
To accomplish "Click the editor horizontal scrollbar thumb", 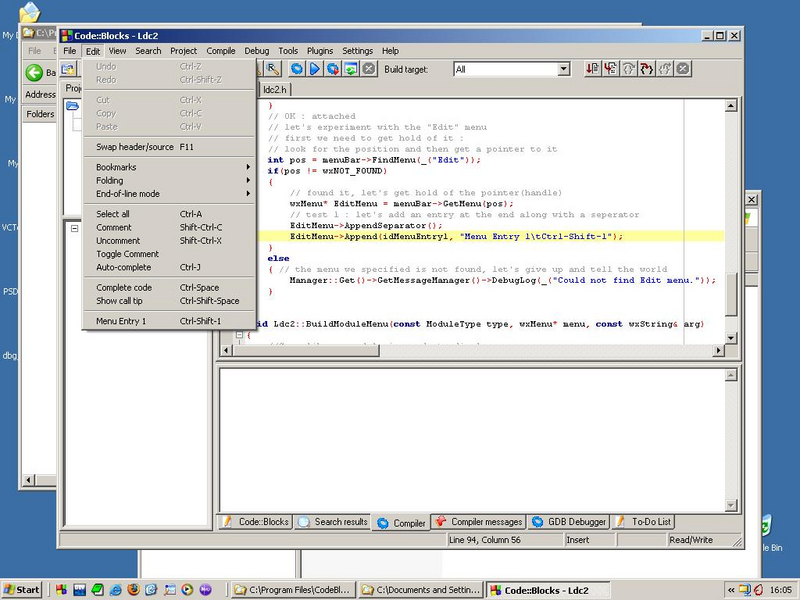I will [x=305, y=350].
